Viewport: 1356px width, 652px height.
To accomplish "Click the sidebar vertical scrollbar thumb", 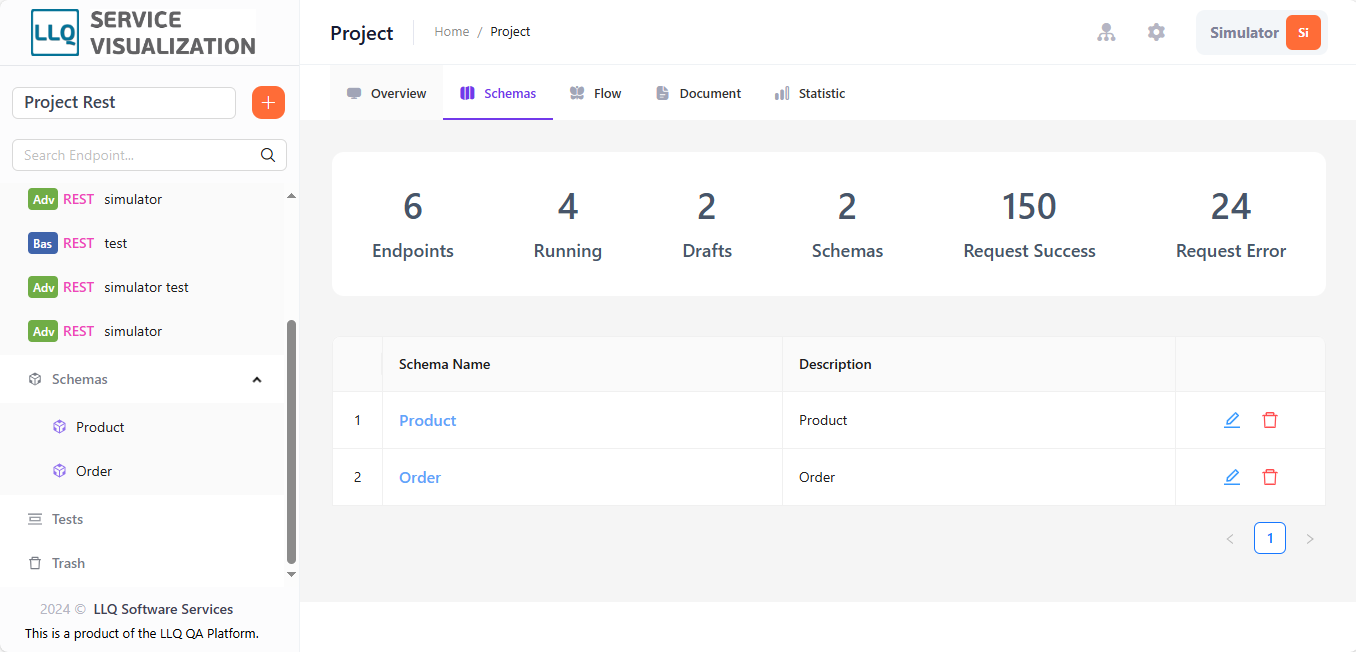I will click(x=292, y=441).
